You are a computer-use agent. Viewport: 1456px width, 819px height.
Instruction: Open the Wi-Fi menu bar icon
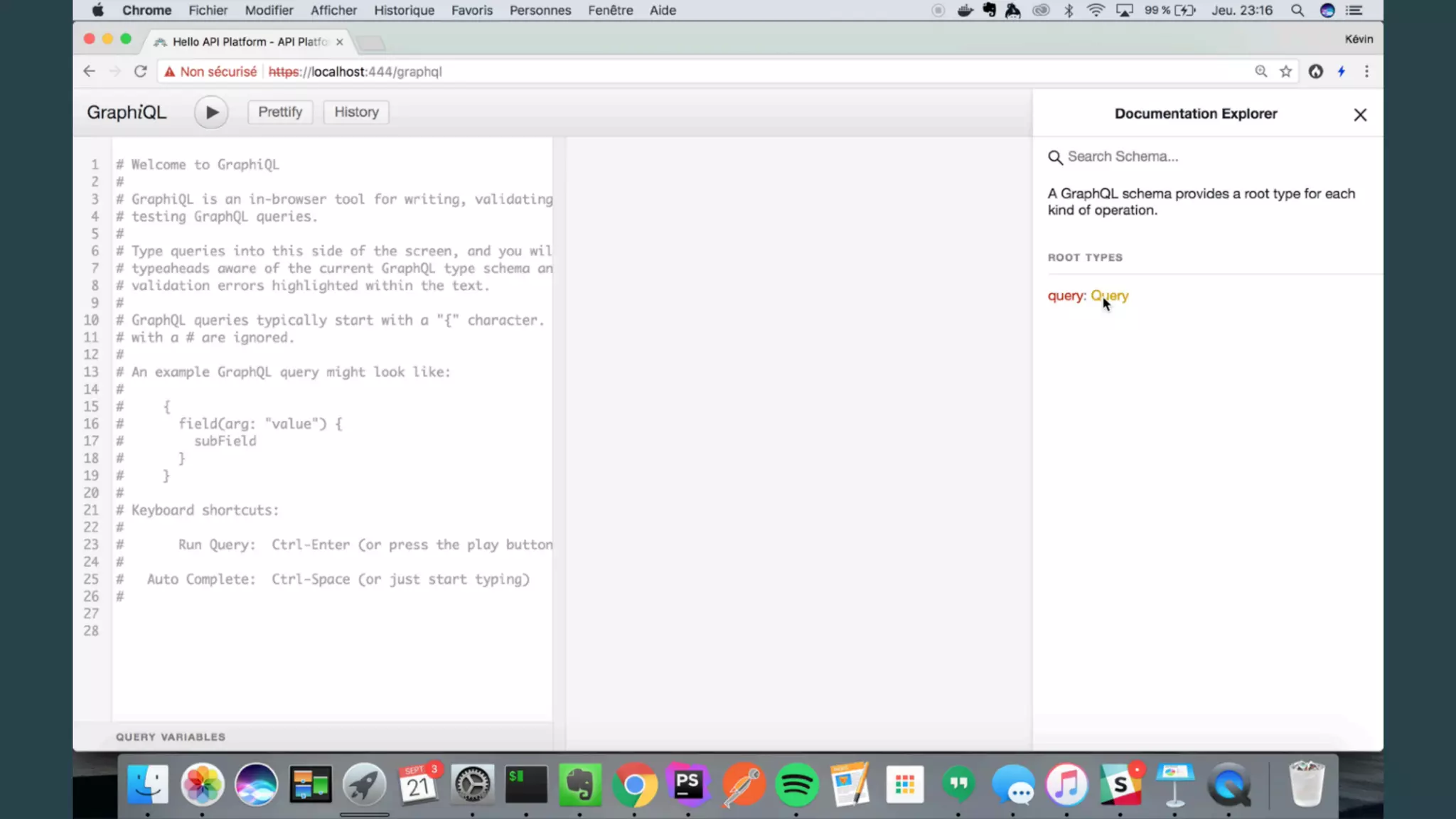(1096, 10)
